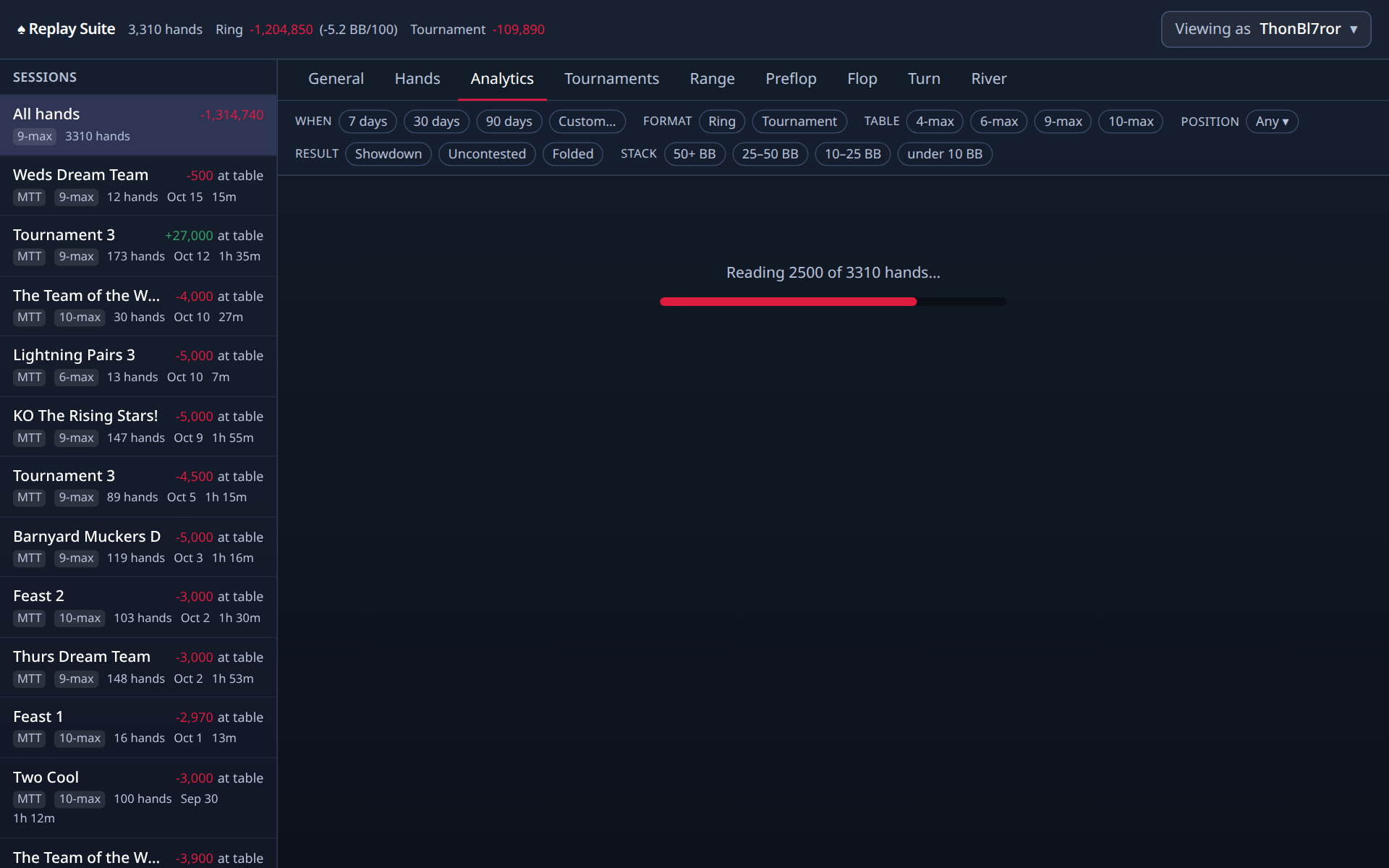The image size is (1389, 868).
Task: Toggle the Folded result filter
Action: (572, 154)
